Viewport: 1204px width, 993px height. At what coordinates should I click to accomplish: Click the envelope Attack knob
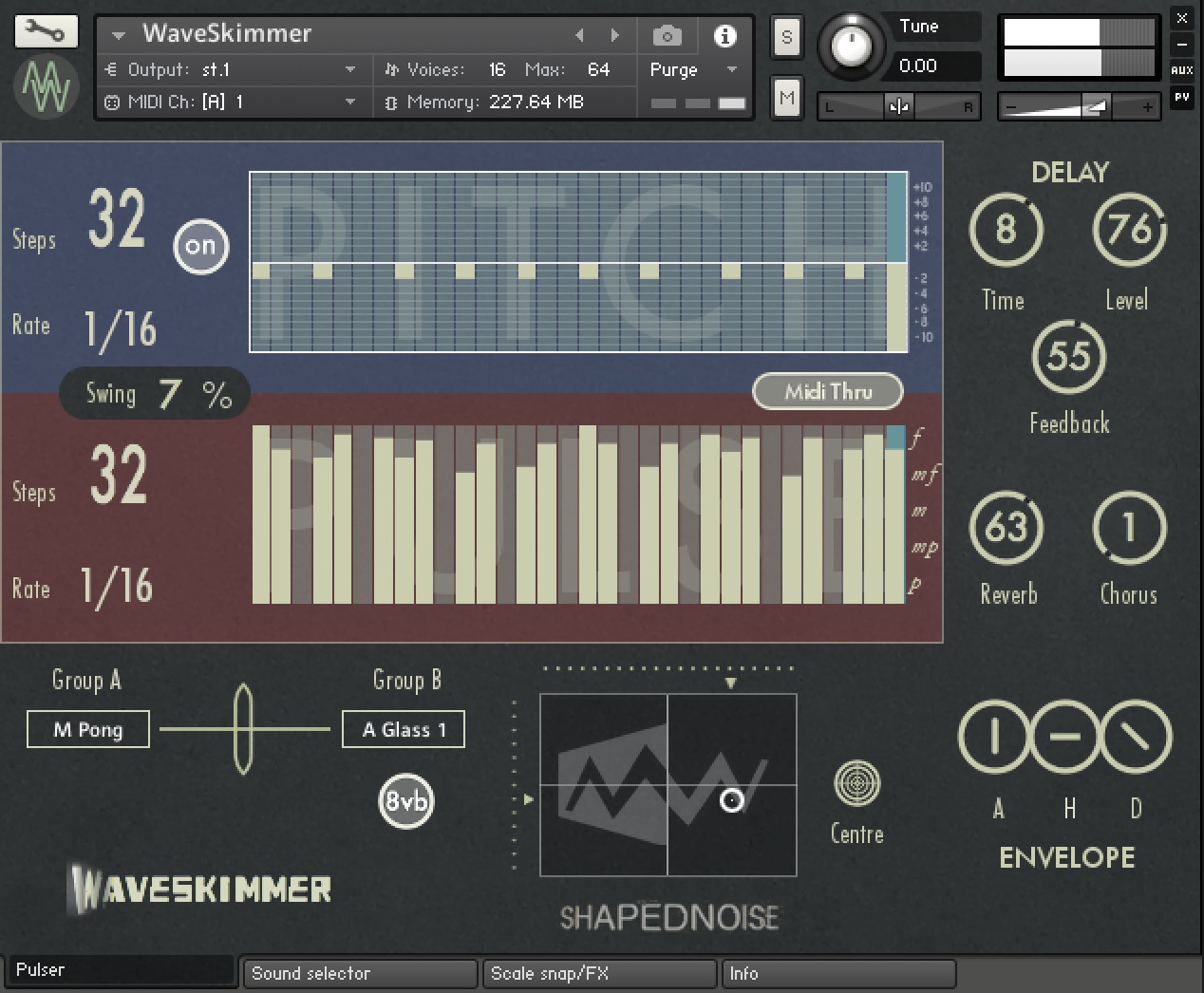[x=994, y=737]
